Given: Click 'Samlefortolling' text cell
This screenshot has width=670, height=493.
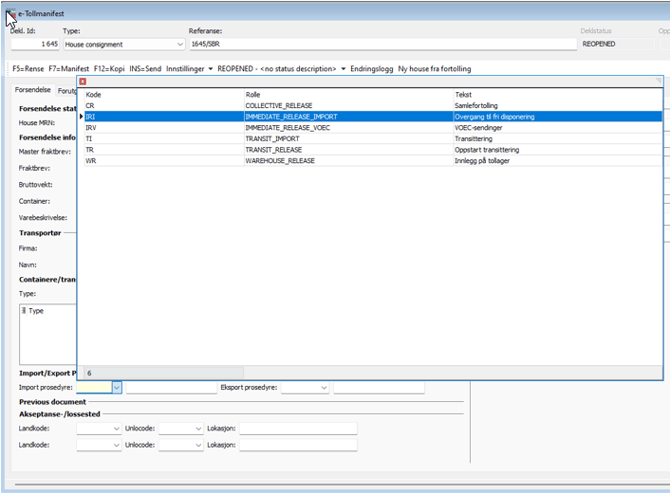Looking at the screenshot, I should pos(476,106).
